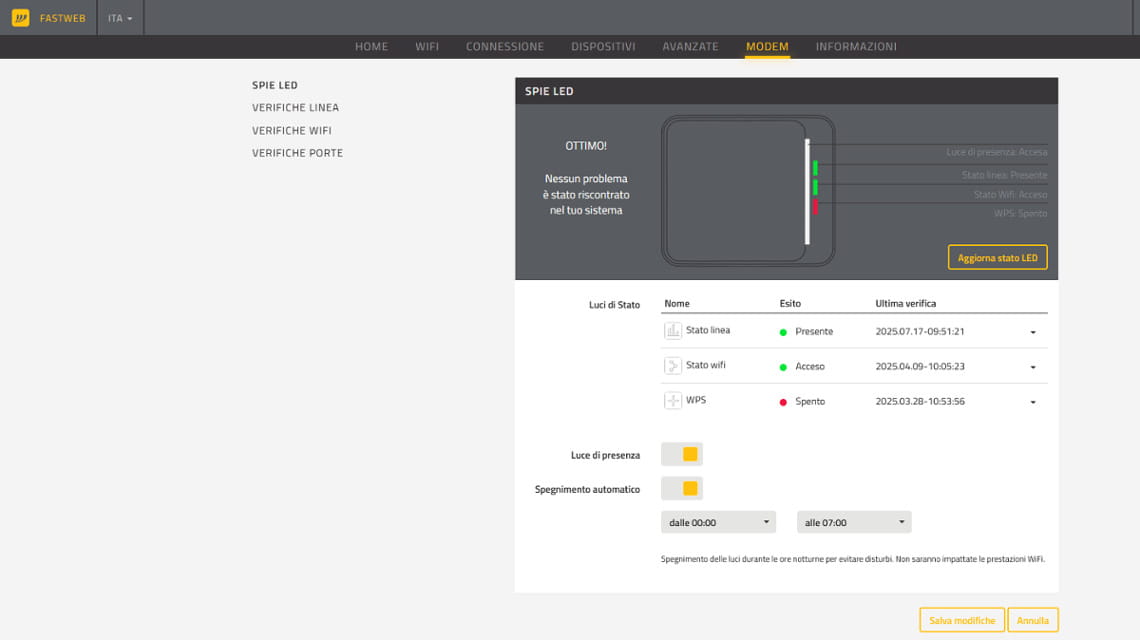Select the MODEM tab
This screenshot has width=1140, height=640.
[767, 47]
